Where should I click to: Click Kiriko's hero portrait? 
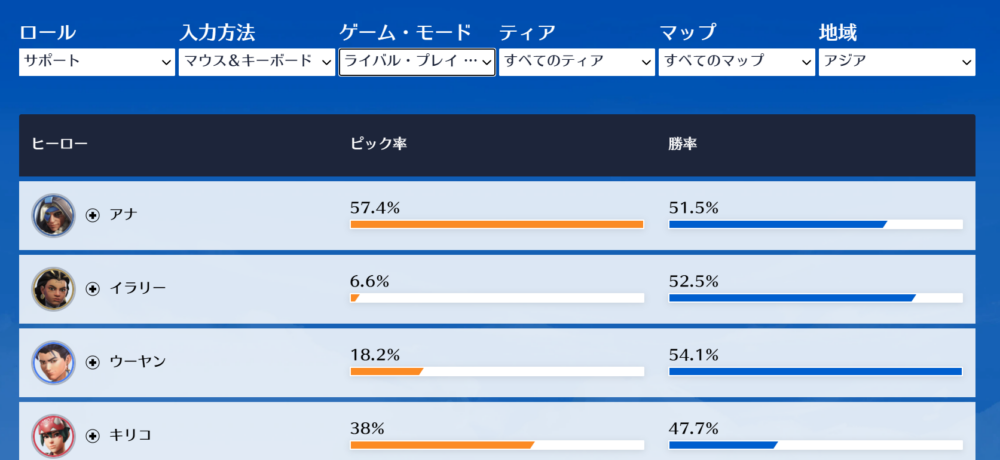(x=53, y=435)
